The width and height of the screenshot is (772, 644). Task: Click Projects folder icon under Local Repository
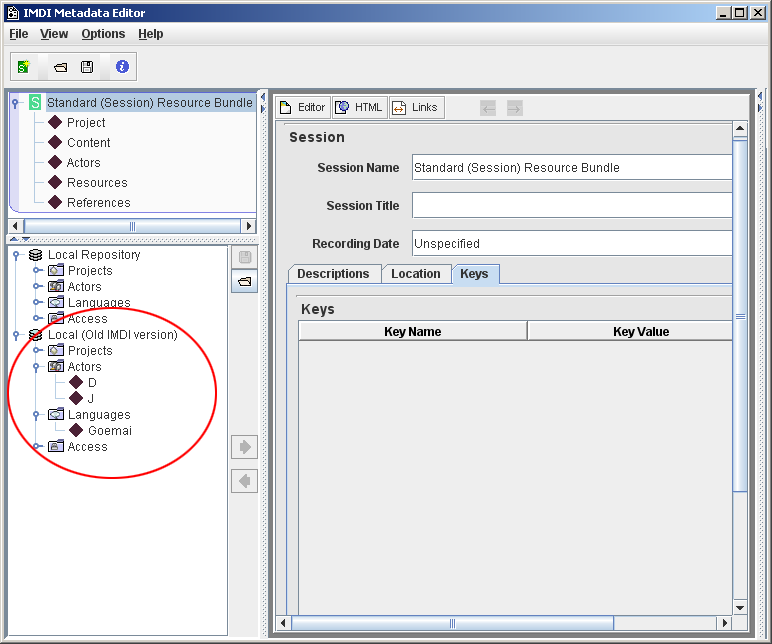tap(56, 270)
